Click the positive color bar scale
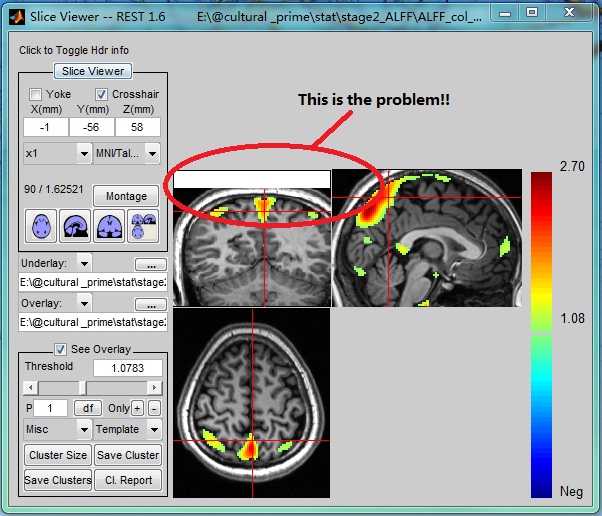 [x=541, y=252]
